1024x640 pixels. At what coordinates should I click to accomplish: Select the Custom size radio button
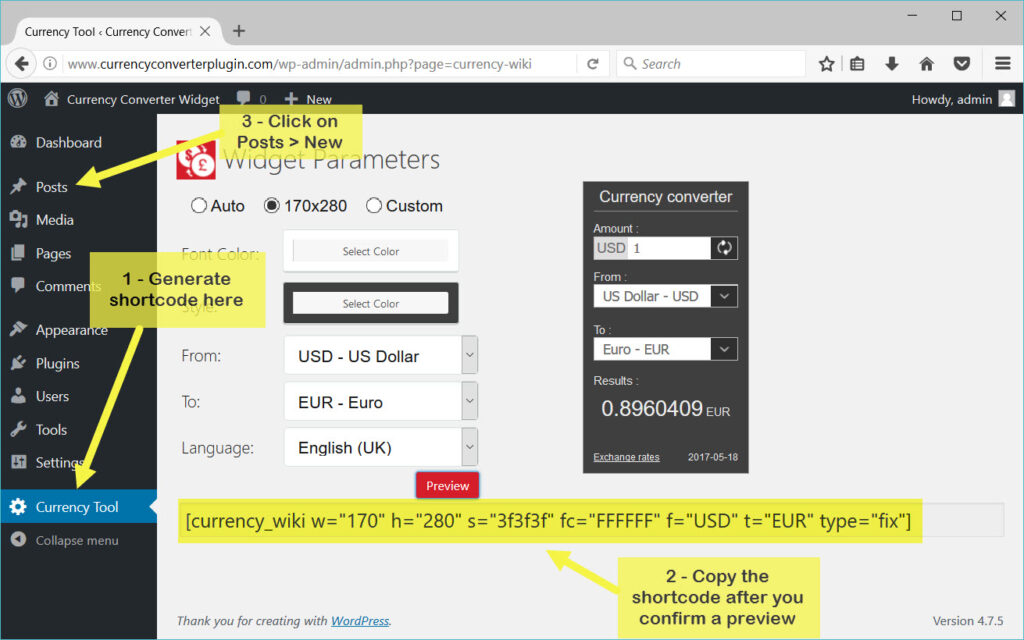pos(374,206)
